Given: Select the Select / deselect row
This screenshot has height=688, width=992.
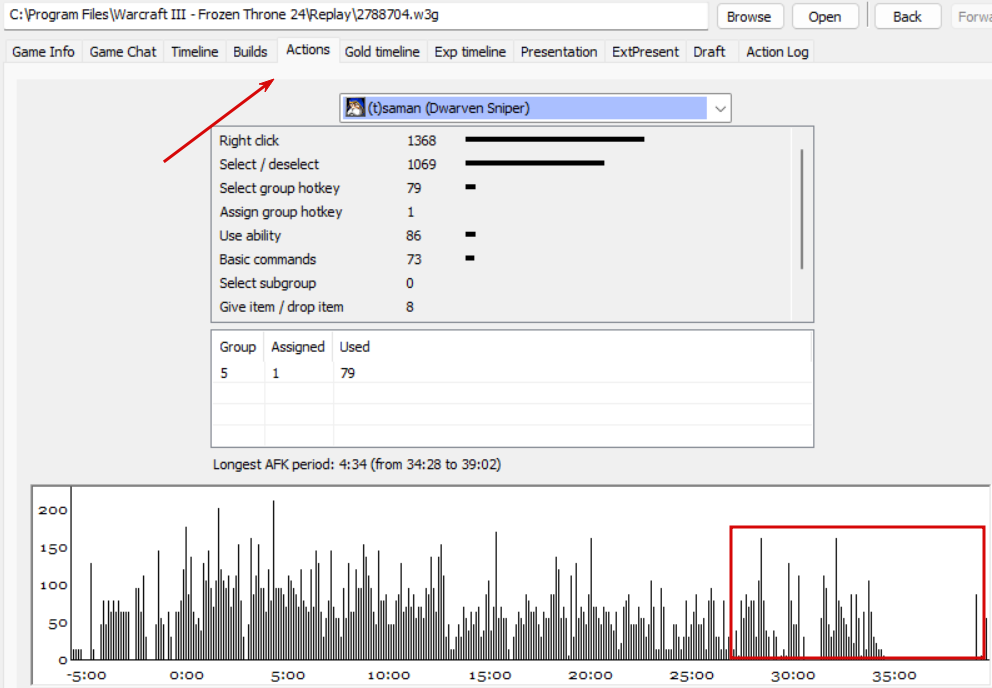Looking at the screenshot, I should coord(501,164).
